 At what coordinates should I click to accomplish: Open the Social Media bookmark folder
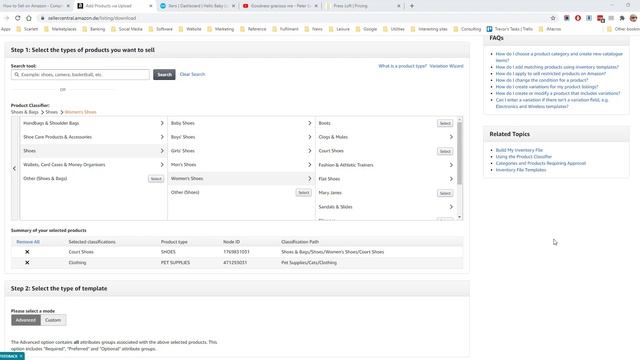coord(127,29)
